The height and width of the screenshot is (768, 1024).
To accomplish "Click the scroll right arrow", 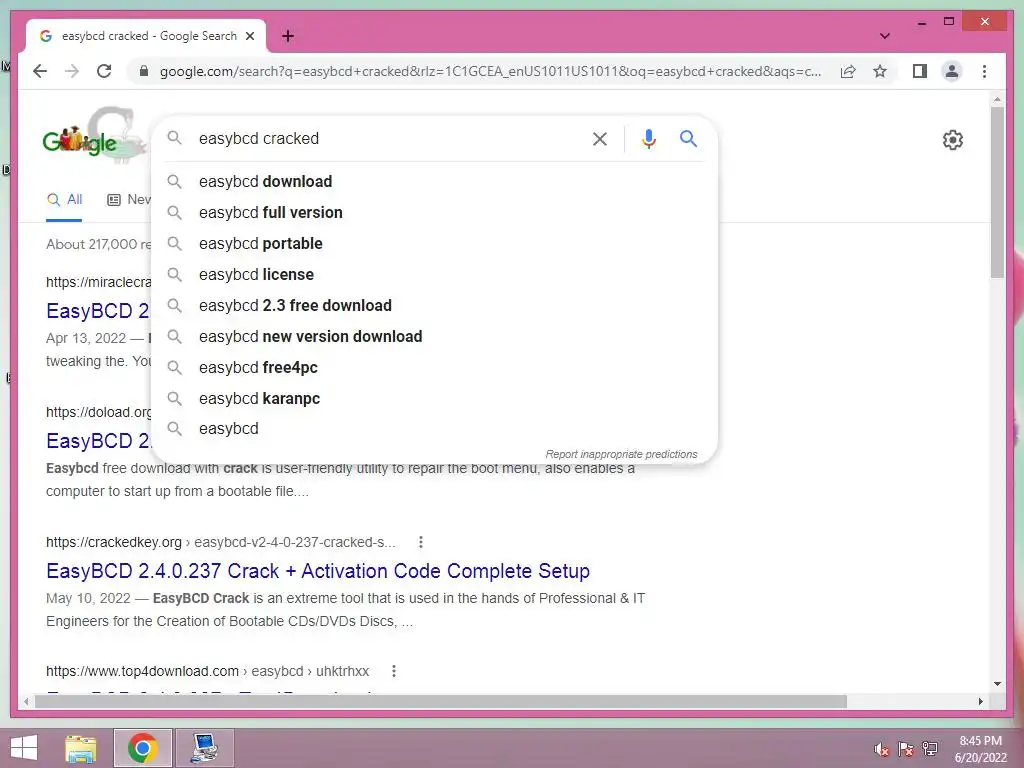I will point(980,701).
